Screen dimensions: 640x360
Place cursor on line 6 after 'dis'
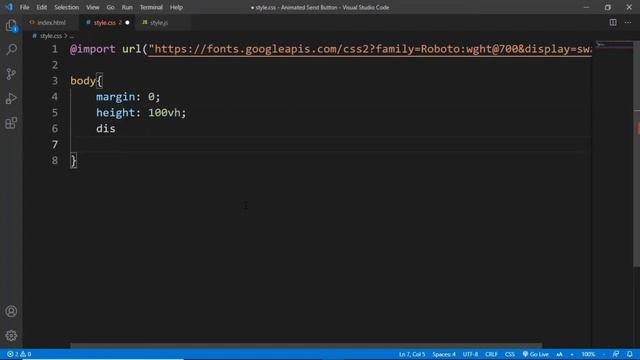point(116,129)
